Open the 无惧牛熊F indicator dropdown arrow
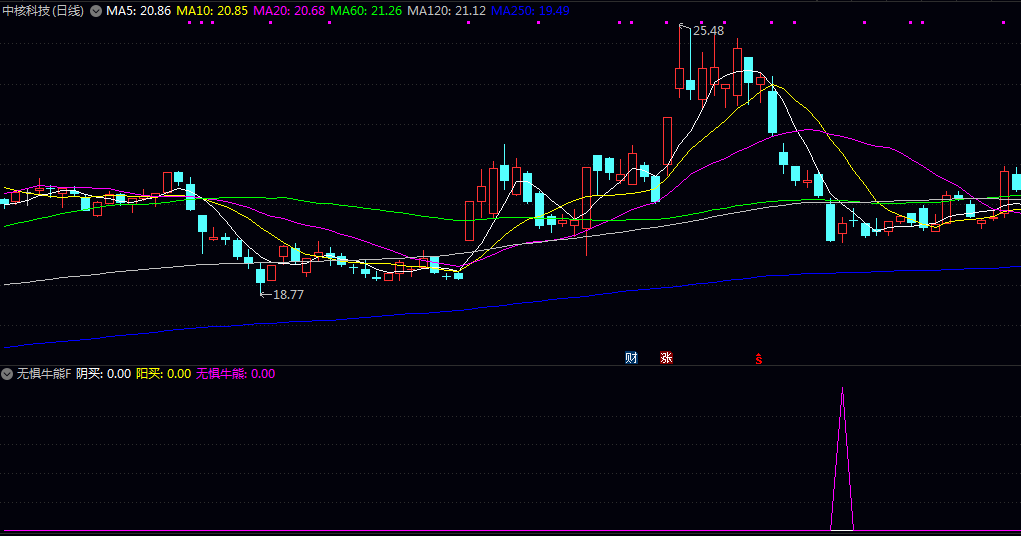This screenshot has width=1021, height=536. pyautogui.click(x=8, y=374)
